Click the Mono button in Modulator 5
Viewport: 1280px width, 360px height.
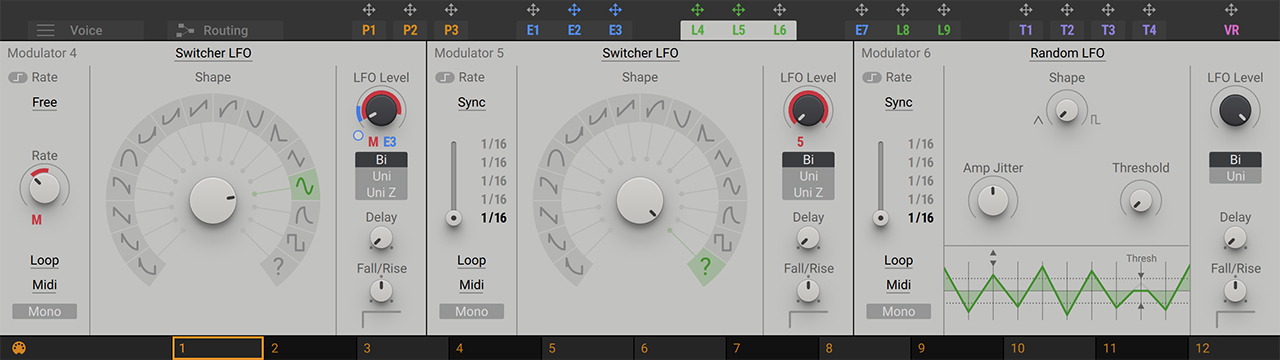(x=471, y=311)
